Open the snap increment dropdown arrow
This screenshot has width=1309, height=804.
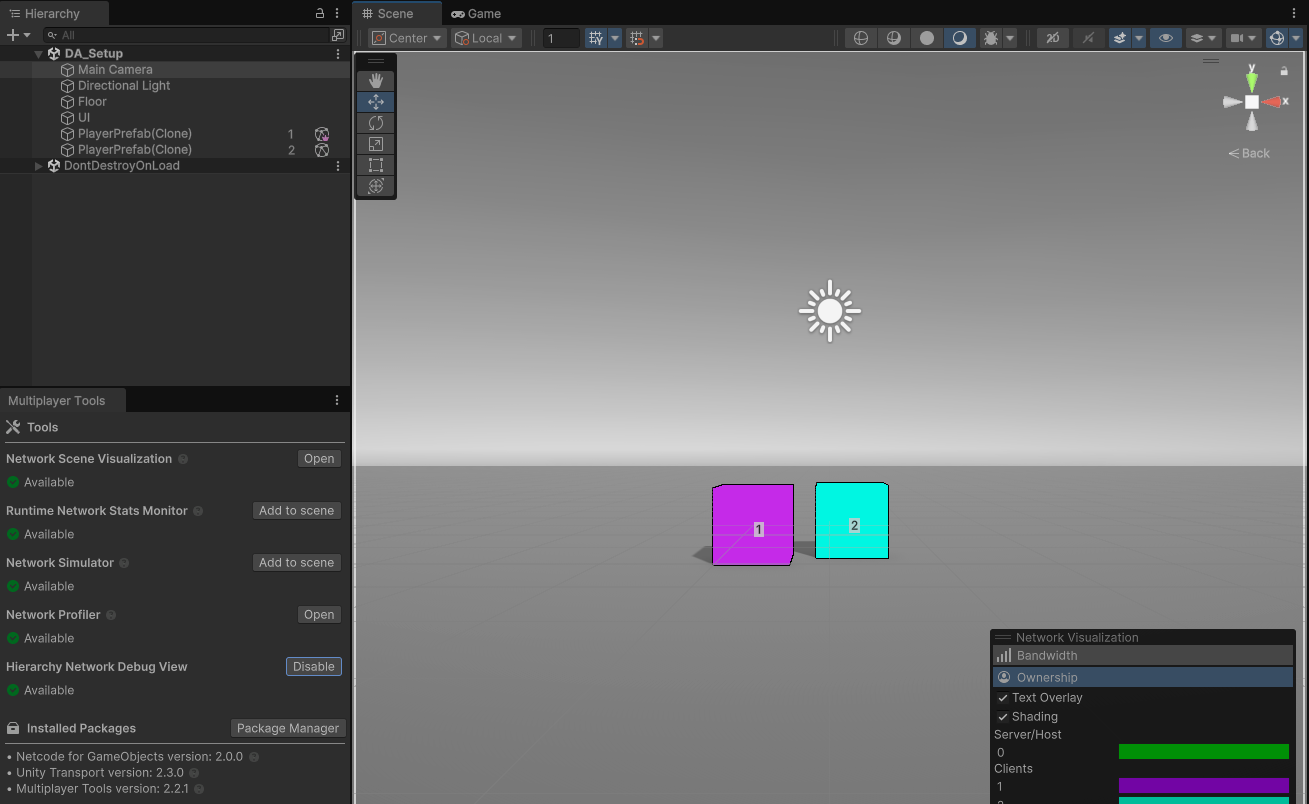(x=656, y=38)
